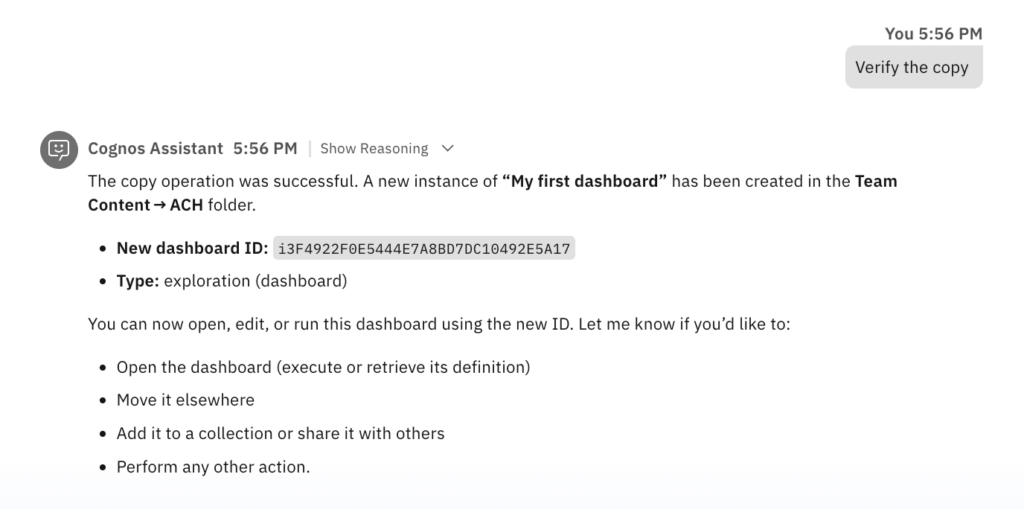The image size is (1024, 509).
Task: Click the Show Reasoning label
Action: click(374, 149)
